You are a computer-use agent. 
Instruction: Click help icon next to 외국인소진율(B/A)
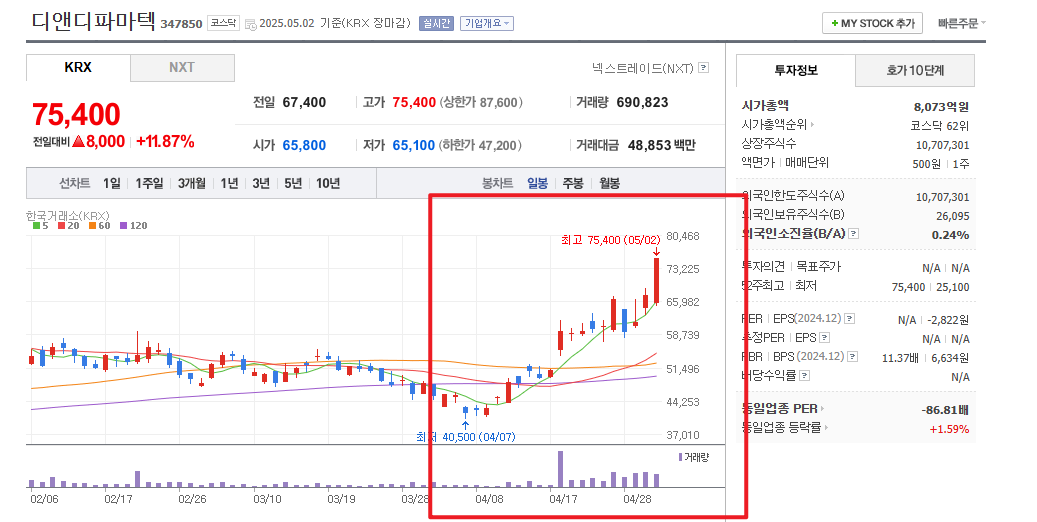tap(854, 234)
